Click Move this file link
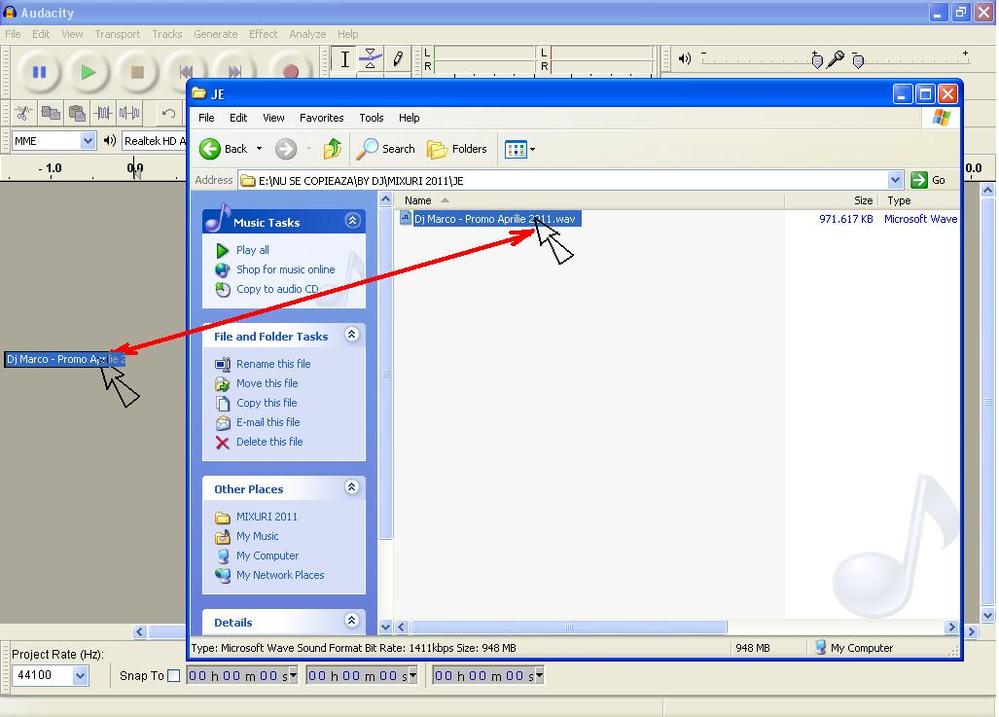Screen dimensions: 999x717 click(267, 384)
